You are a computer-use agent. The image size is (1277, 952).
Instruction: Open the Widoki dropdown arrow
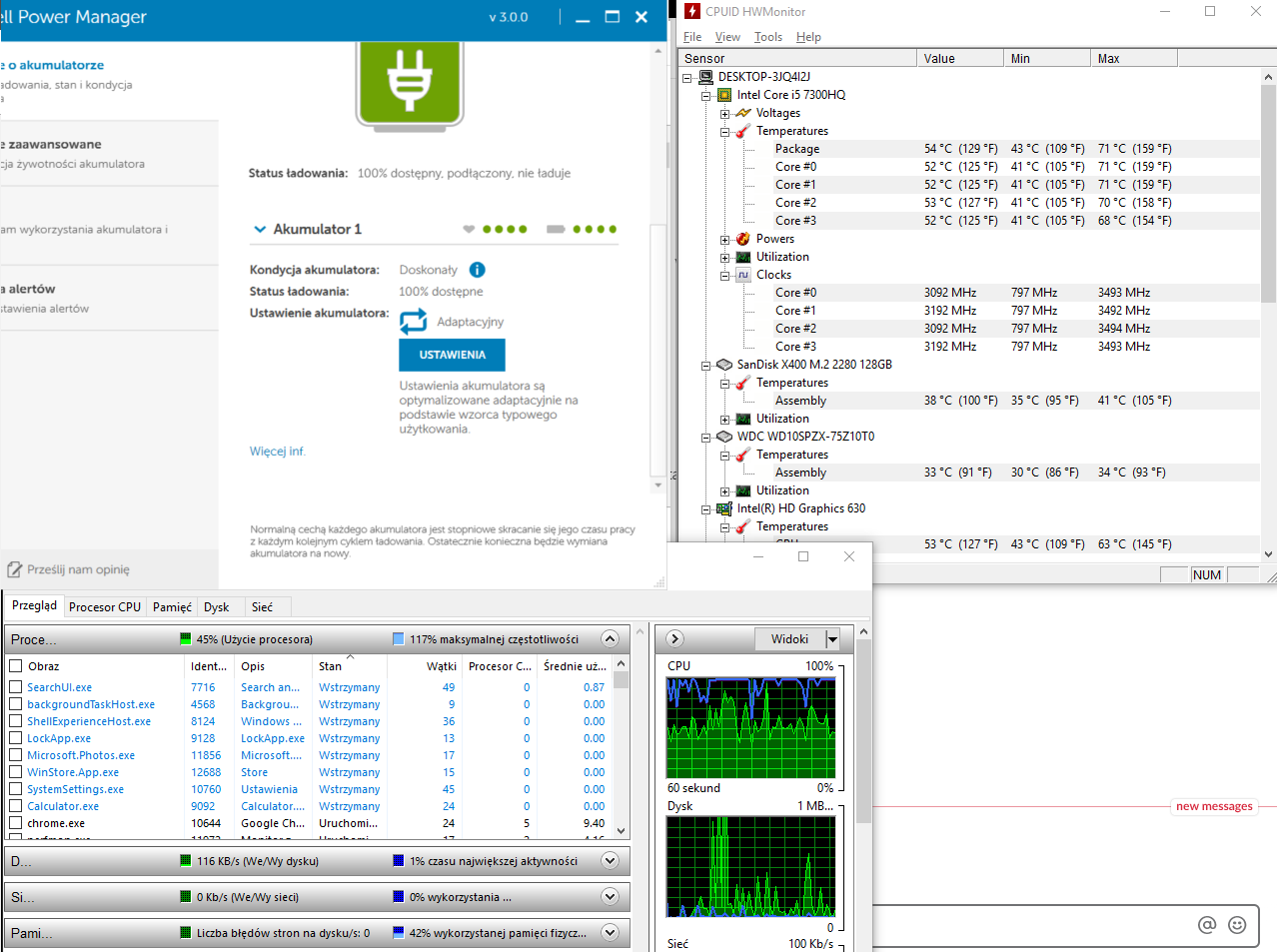pyautogui.click(x=832, y=639)
